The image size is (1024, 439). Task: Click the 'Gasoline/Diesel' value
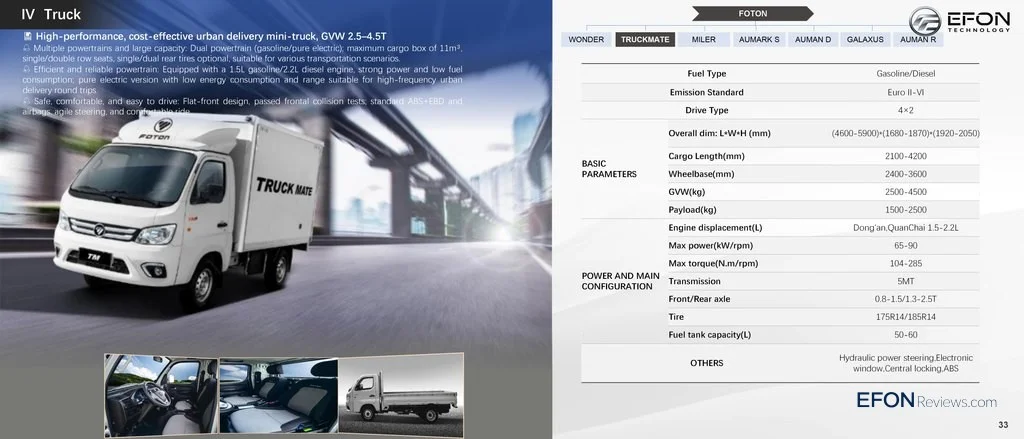tap(905, 74)
